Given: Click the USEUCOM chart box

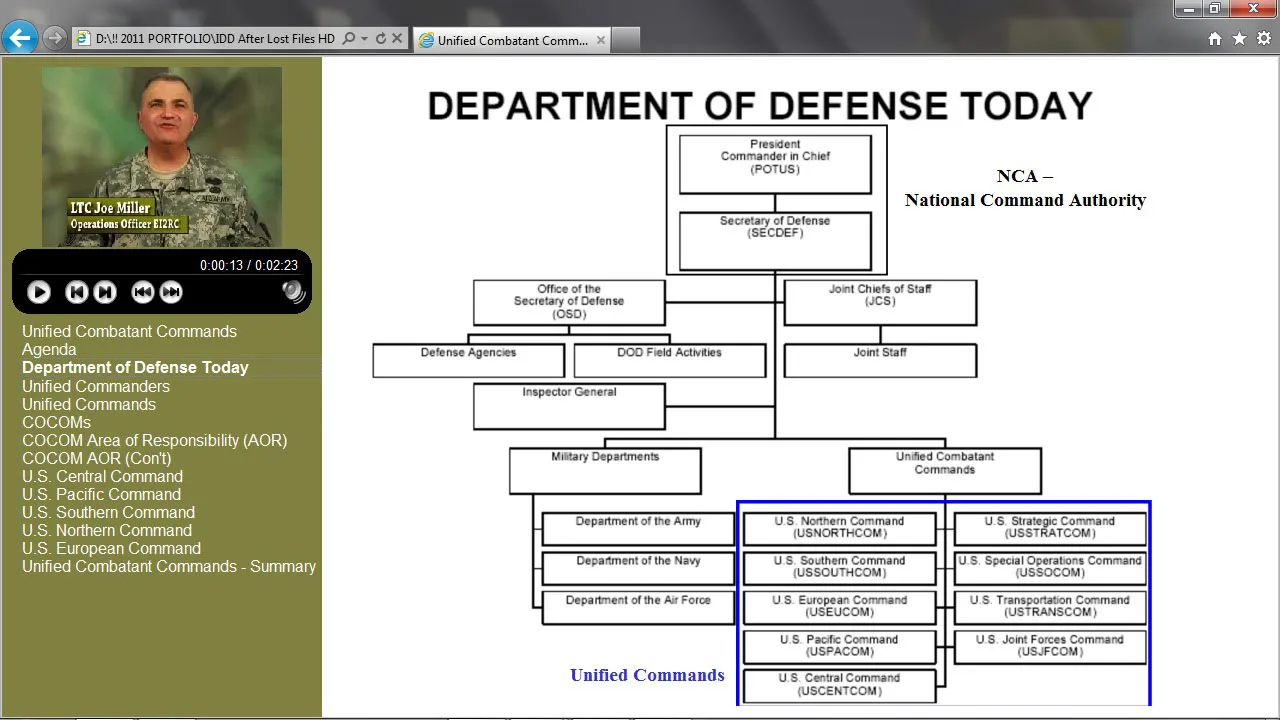Looking at the screenshot, I should click(x=839, y=608).
